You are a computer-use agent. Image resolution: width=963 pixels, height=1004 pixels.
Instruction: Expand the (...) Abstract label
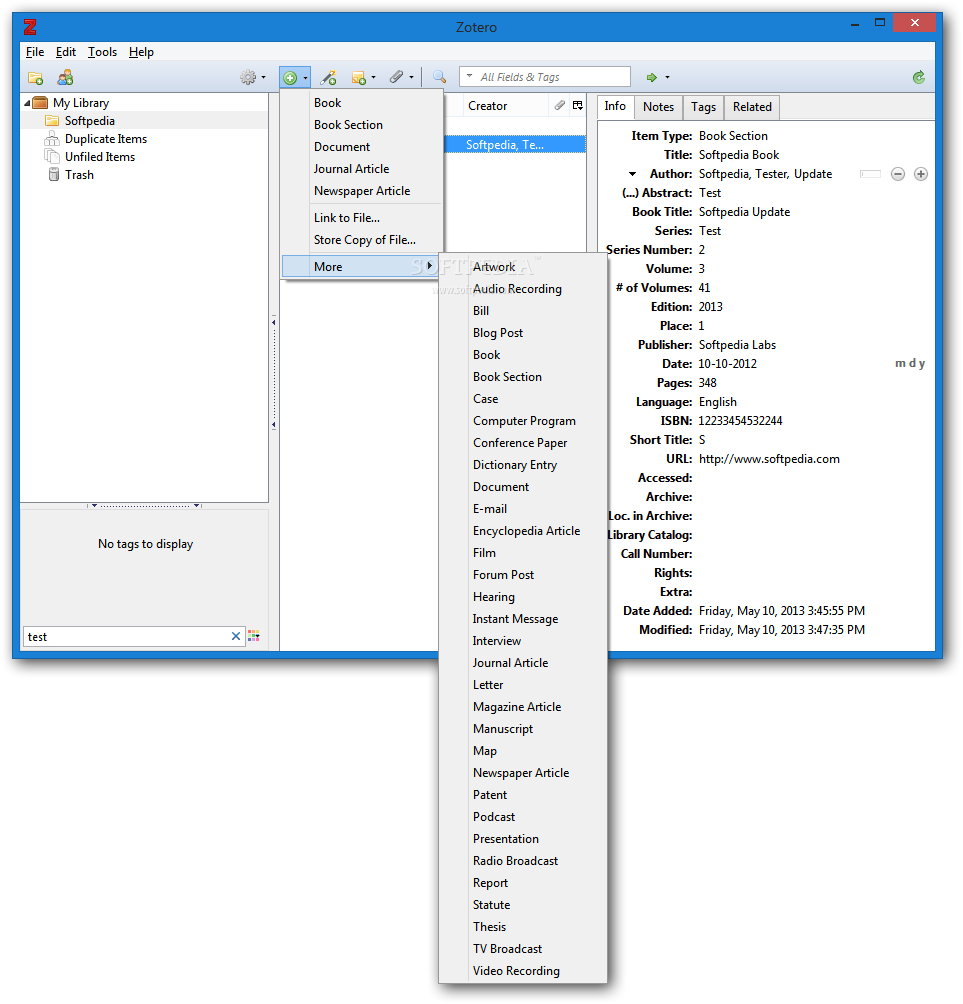click(657, 193)
